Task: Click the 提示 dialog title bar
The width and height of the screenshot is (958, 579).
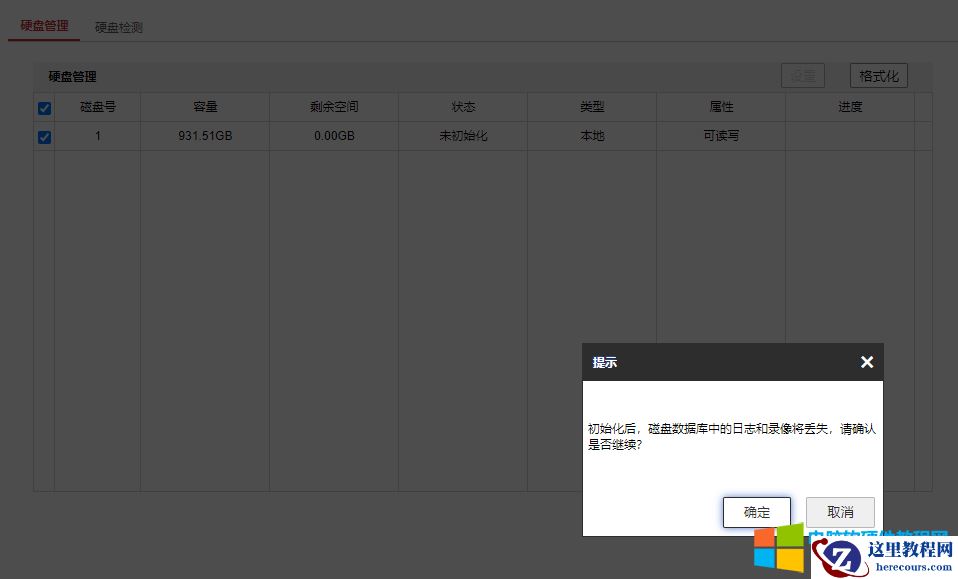Action: click(x=604, y=362)
